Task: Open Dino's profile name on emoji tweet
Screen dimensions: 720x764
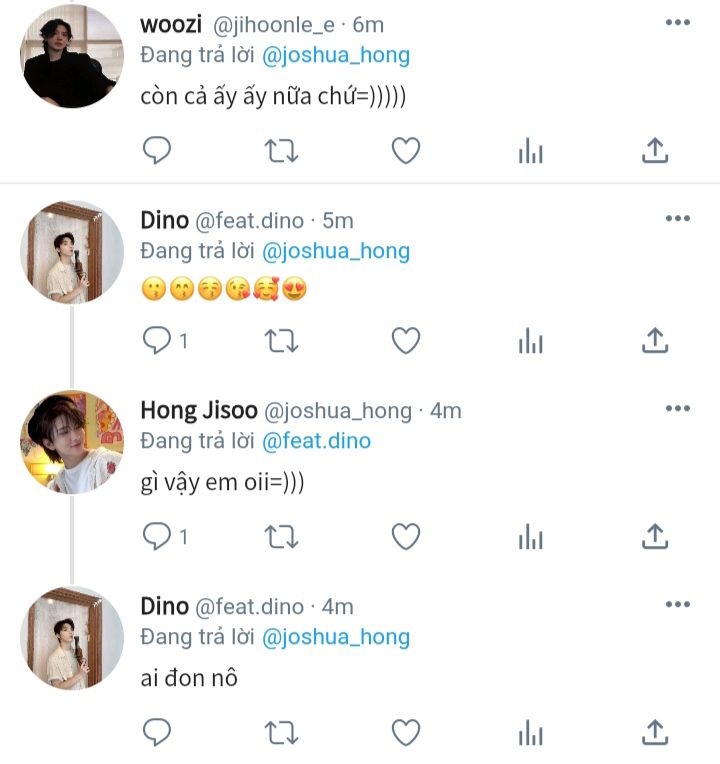Action: tap(165, 220)
